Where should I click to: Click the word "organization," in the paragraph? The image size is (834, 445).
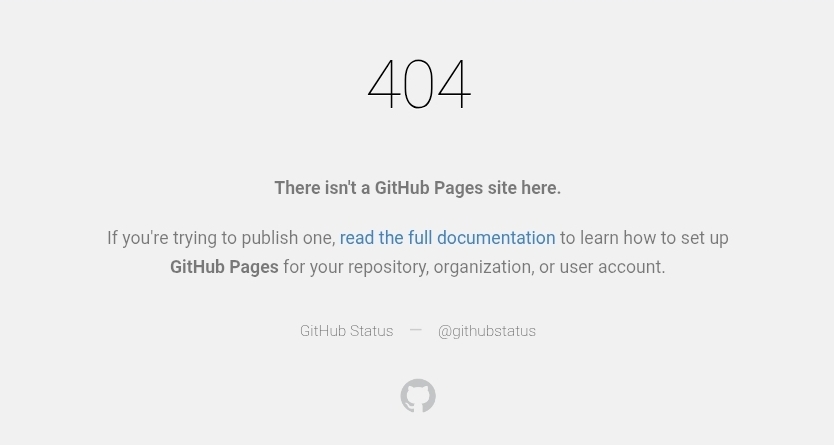click(x=484, y=267)
